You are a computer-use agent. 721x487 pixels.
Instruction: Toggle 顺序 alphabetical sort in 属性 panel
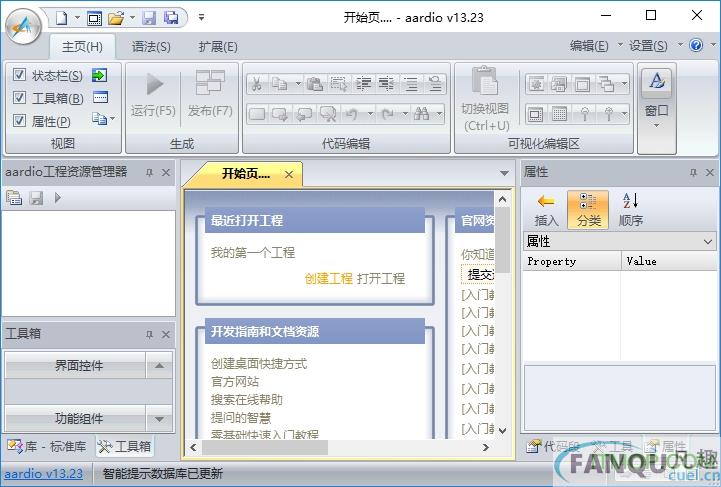(630, 210)
